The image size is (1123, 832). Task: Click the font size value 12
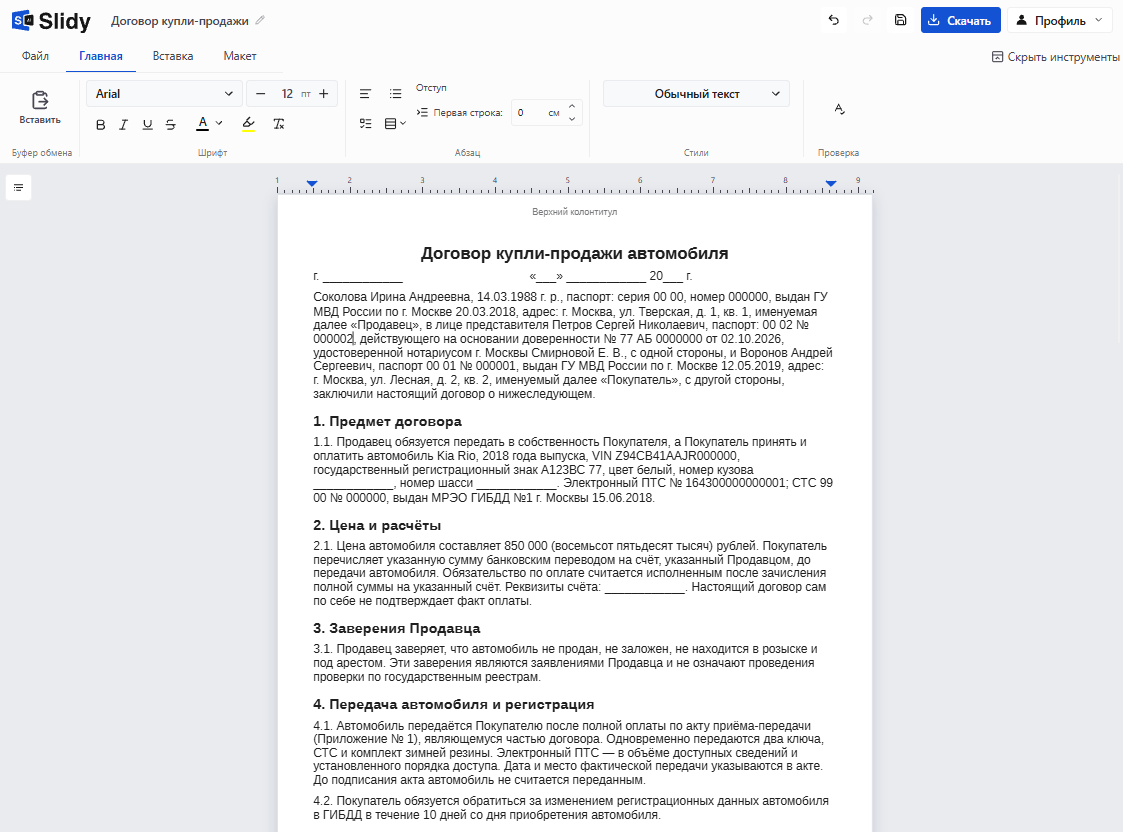click(287, 94)
